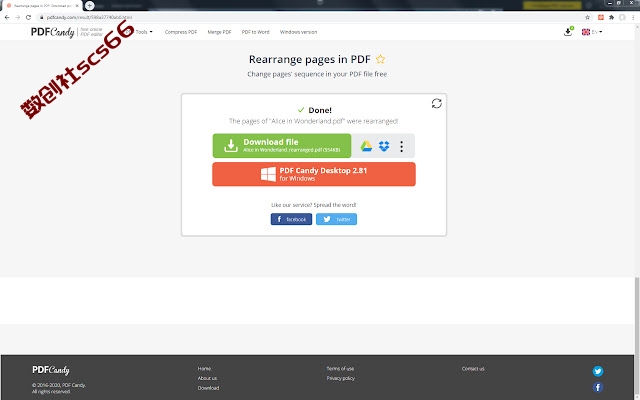Click the PDF Candy logo in header
640x400 pixels.
pyautogui.click(x=53, y=32)
